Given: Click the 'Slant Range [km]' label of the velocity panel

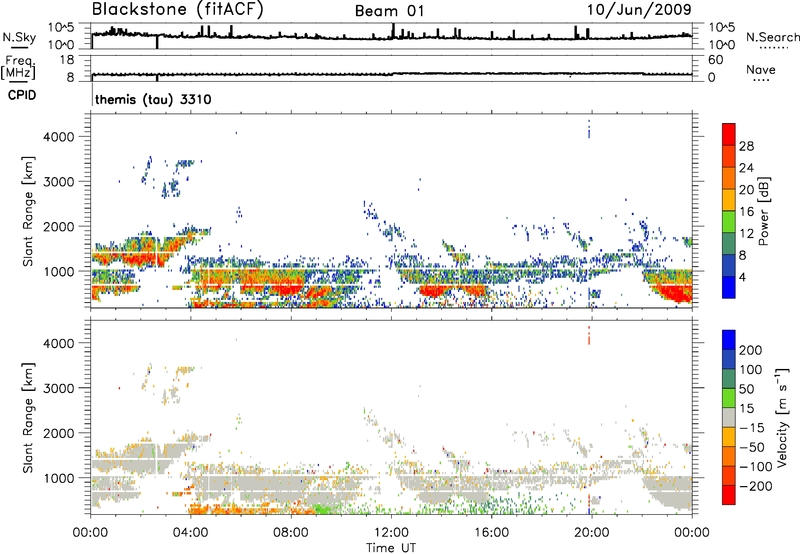Looking at the screenshot, I should tap(28, 417).
